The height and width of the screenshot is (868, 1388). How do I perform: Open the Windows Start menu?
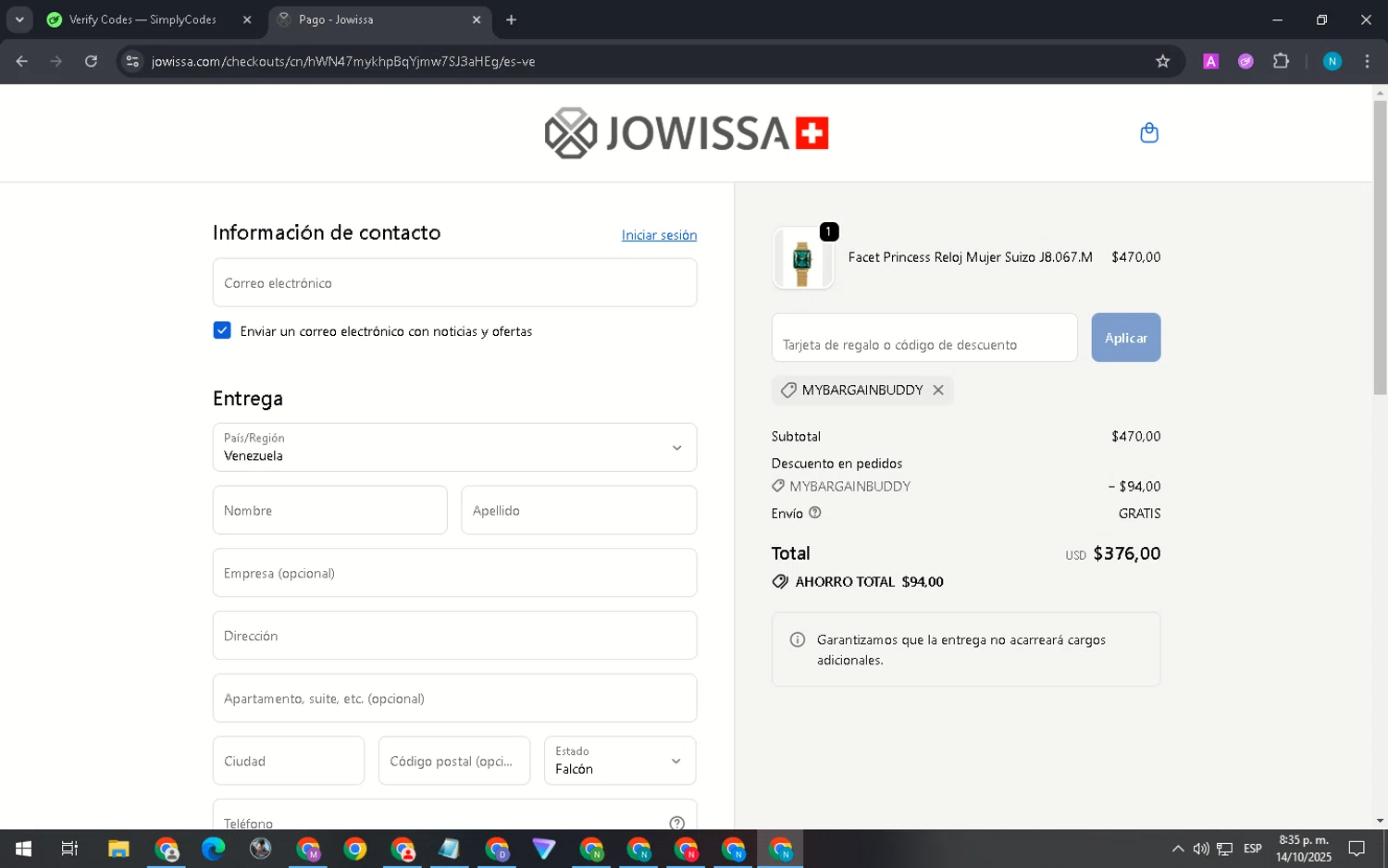[23, 849]
